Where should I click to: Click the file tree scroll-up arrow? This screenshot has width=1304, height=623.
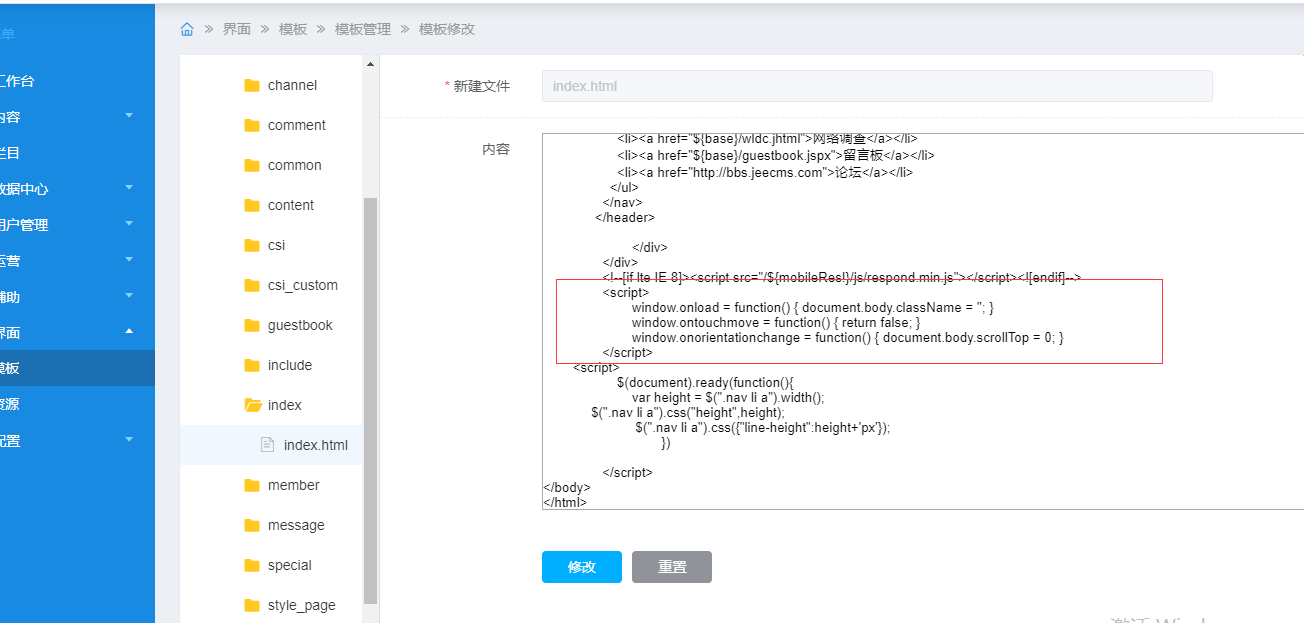point(371,65)
